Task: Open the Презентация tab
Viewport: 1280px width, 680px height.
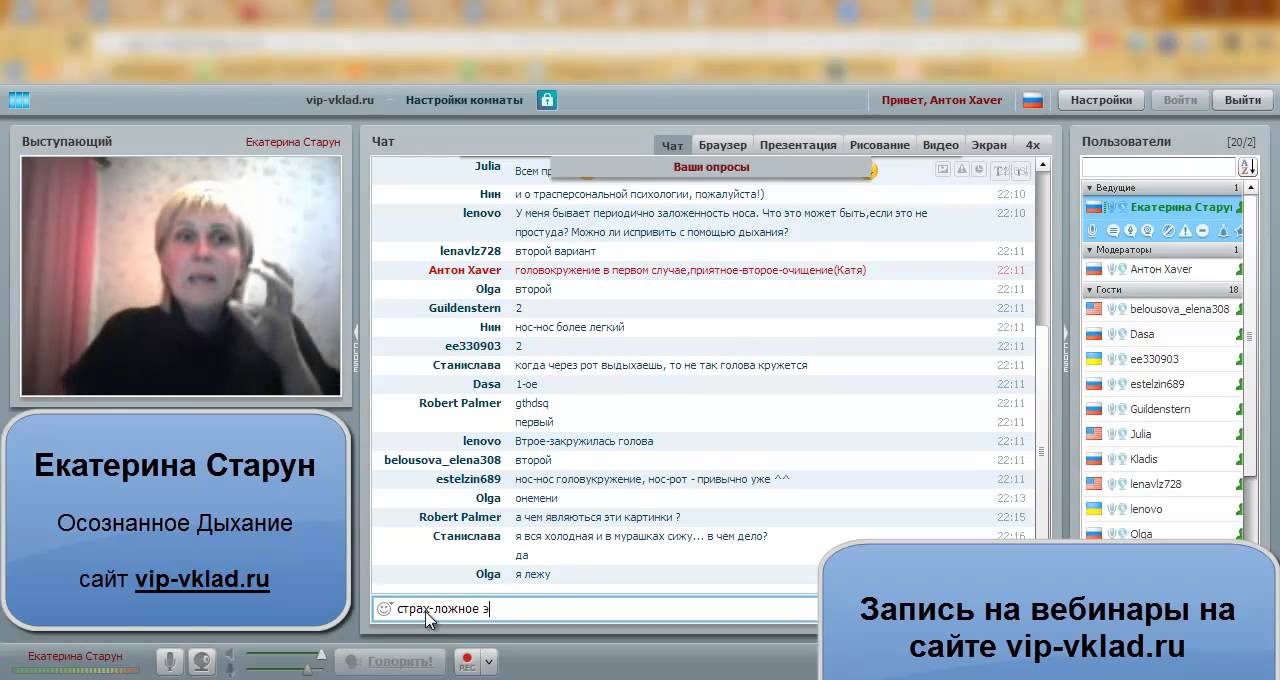Action: [x=797, y=145]
